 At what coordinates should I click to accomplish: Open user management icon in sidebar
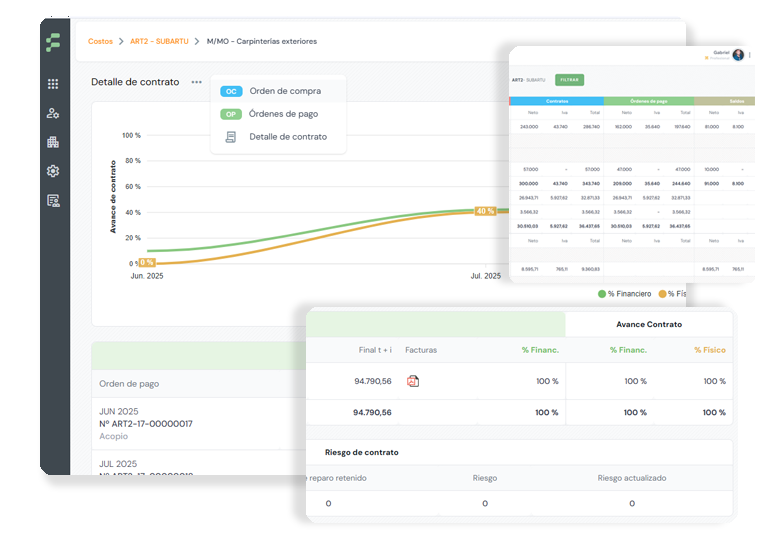(53, 113)
